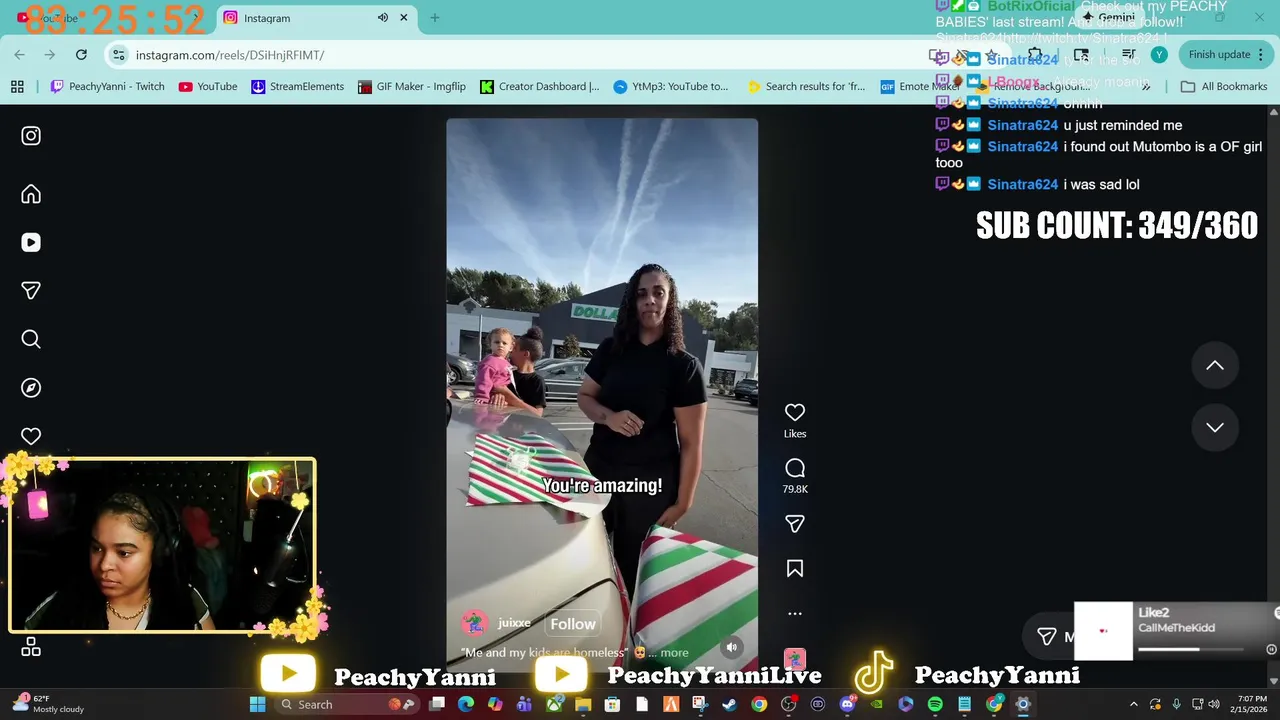Open Chrome apps grid in bookmarks bar
The height and width of the screenshot is (720, 1280).
[x=17, y=87]
